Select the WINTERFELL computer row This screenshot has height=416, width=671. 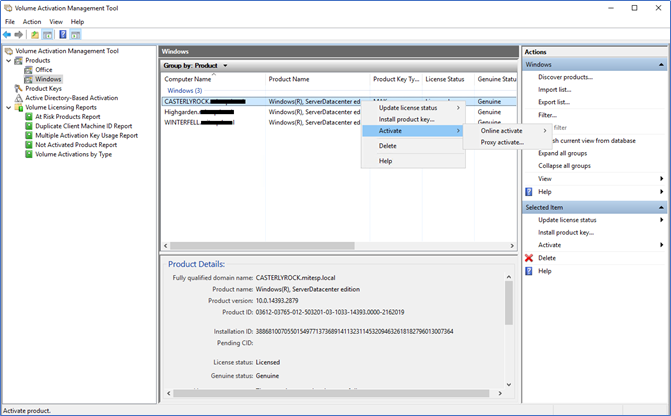pos(262,122)
